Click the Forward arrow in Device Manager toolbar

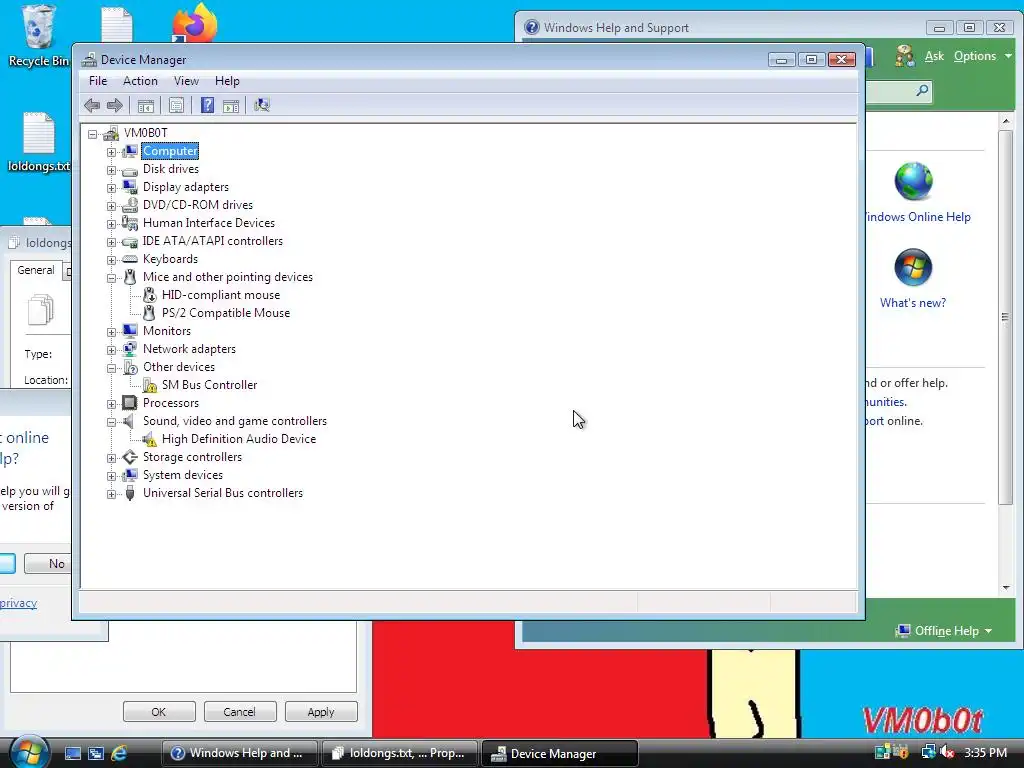(x=115, y=105)
